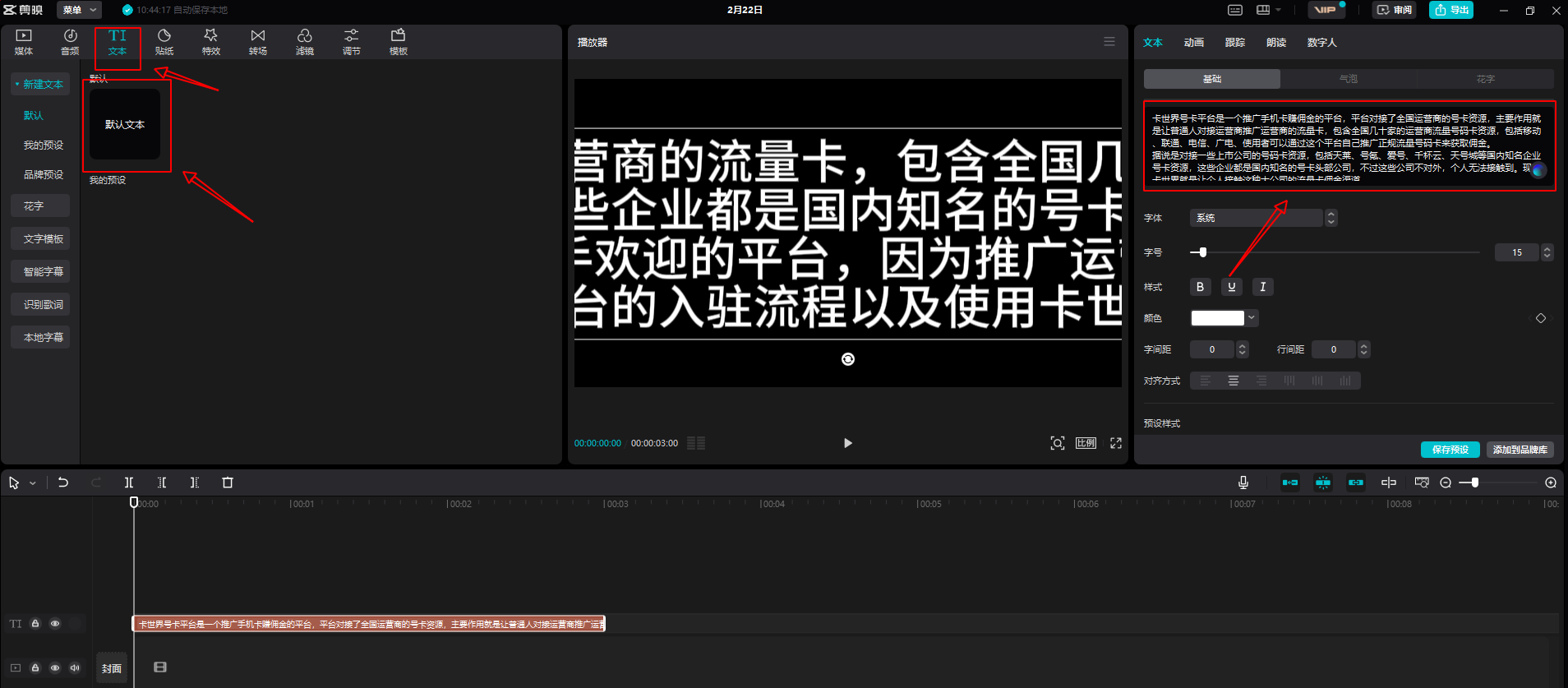Switch to the 朗读 read-aloud tab
This screenshot has height=688, width=1568.
[1276, 43]
